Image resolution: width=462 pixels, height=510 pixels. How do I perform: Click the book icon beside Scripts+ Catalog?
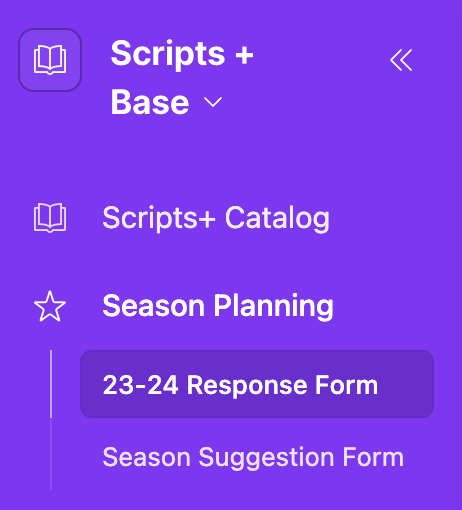pyautogui.click(x=50, y=218)
